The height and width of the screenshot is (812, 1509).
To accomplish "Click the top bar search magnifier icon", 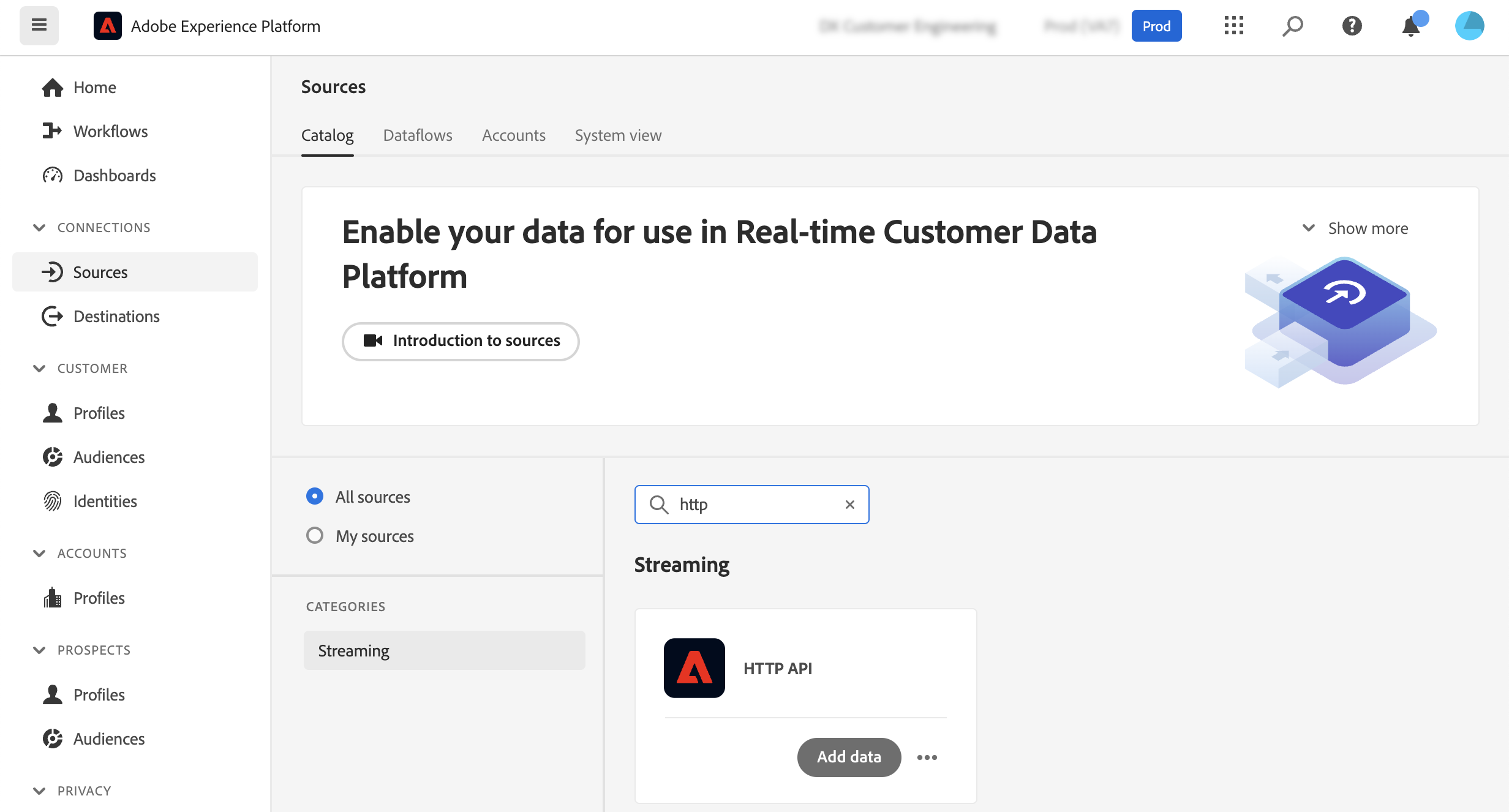I will 1292,26.
